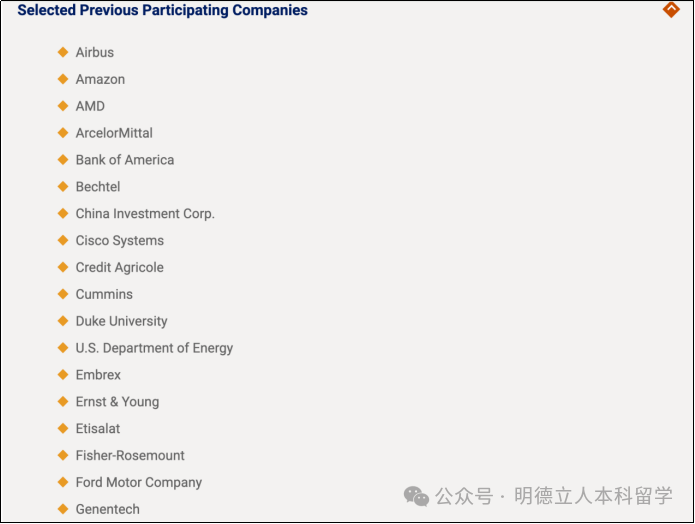Click the WeChat logo icon in watermark

(x=416, y=496)
